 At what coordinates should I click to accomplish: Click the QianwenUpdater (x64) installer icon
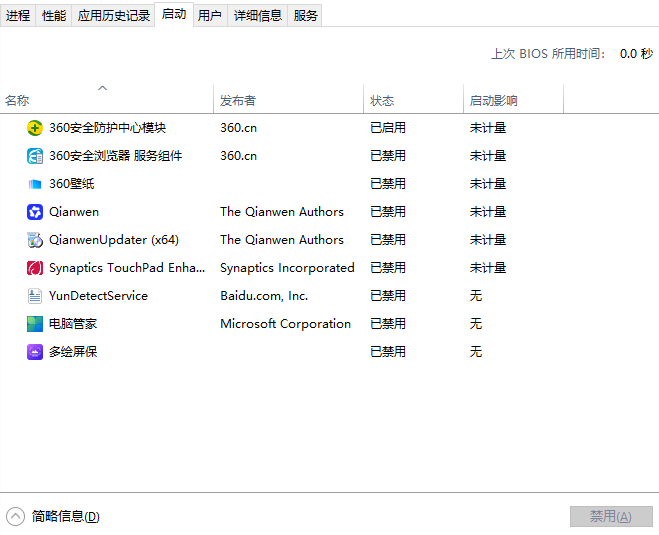click(35, 240)
